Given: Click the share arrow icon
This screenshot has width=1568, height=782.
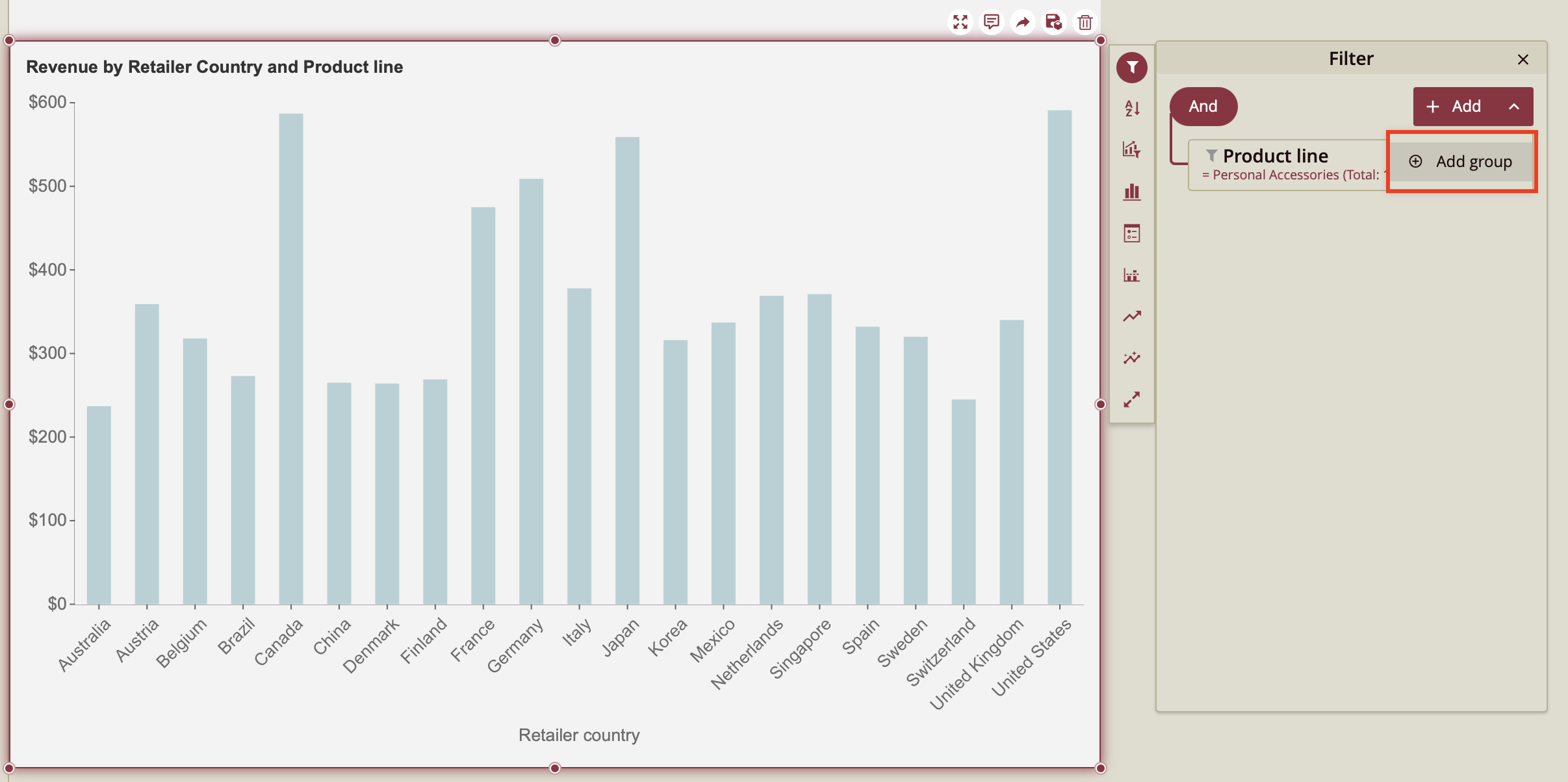Looking at the screenshot, I should [x=1022, y=22].
